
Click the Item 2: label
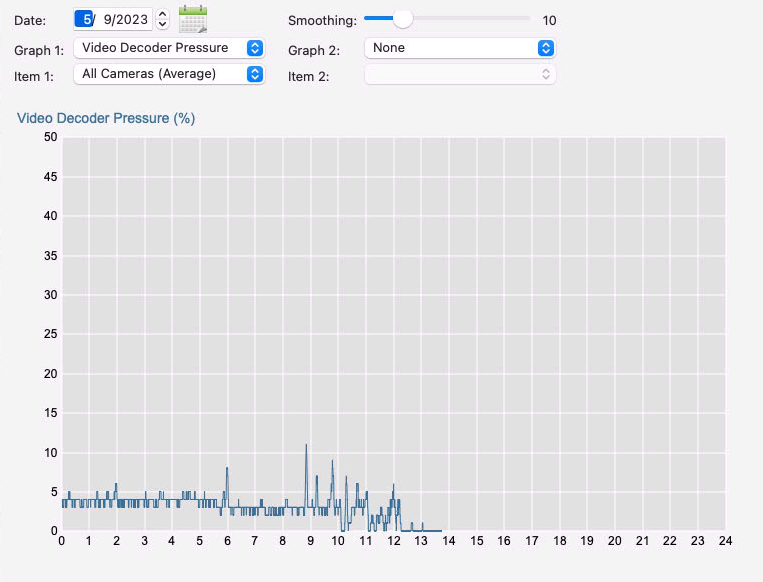(x=309, y=76)
